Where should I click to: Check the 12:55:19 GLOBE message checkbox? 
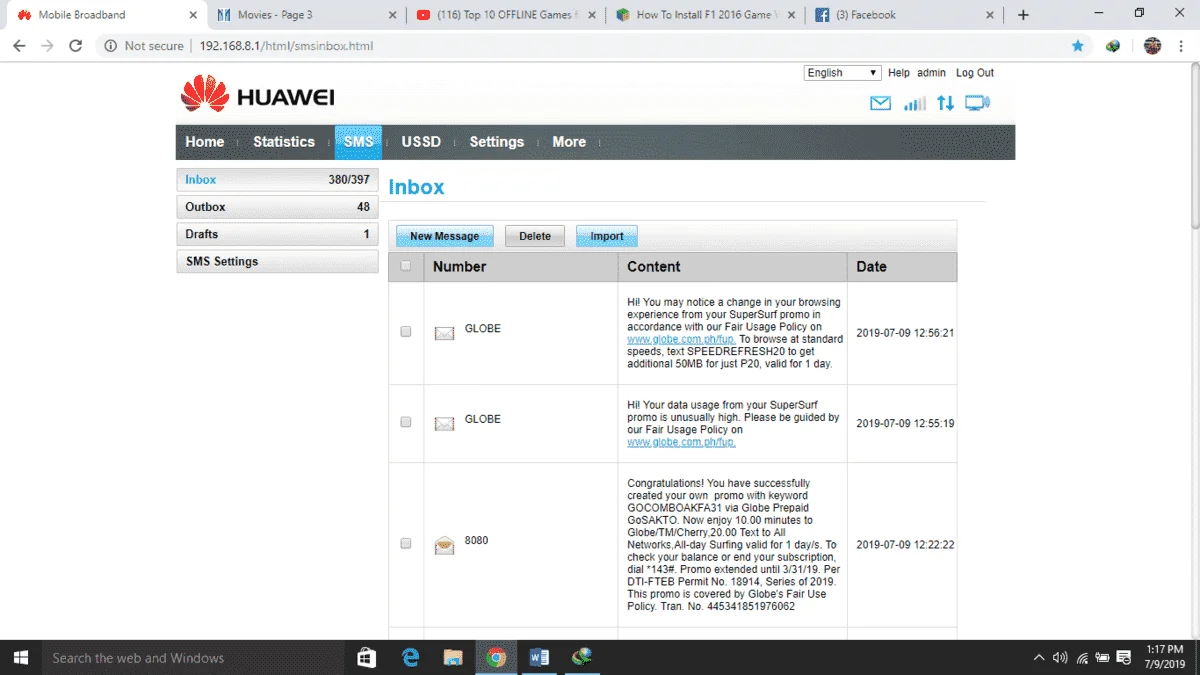point(405,422)
